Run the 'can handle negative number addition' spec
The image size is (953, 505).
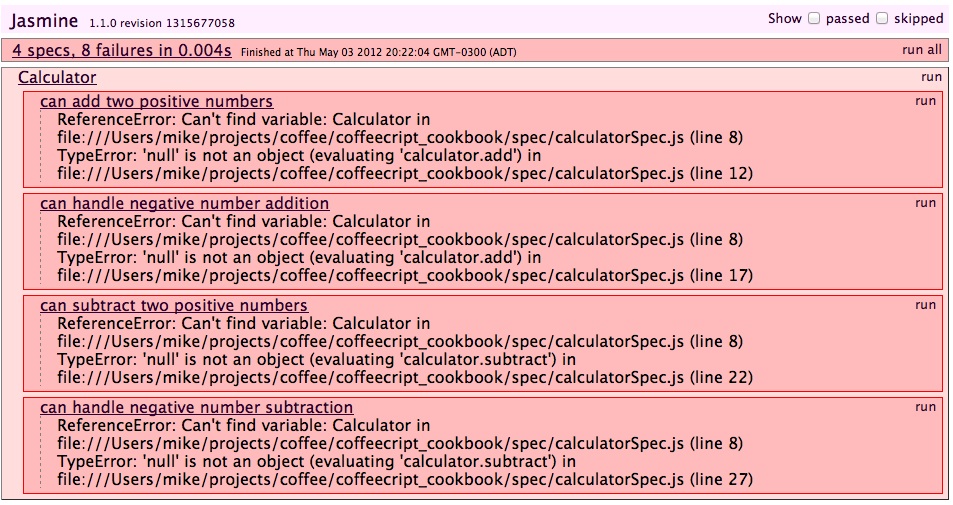[925, 203]
